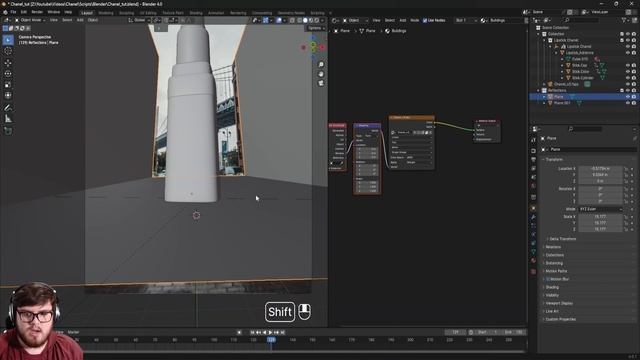The width and height of the screenshot is (640, 360).
Task: Select the Add Cube tool
Action: (x=8, y=131)
